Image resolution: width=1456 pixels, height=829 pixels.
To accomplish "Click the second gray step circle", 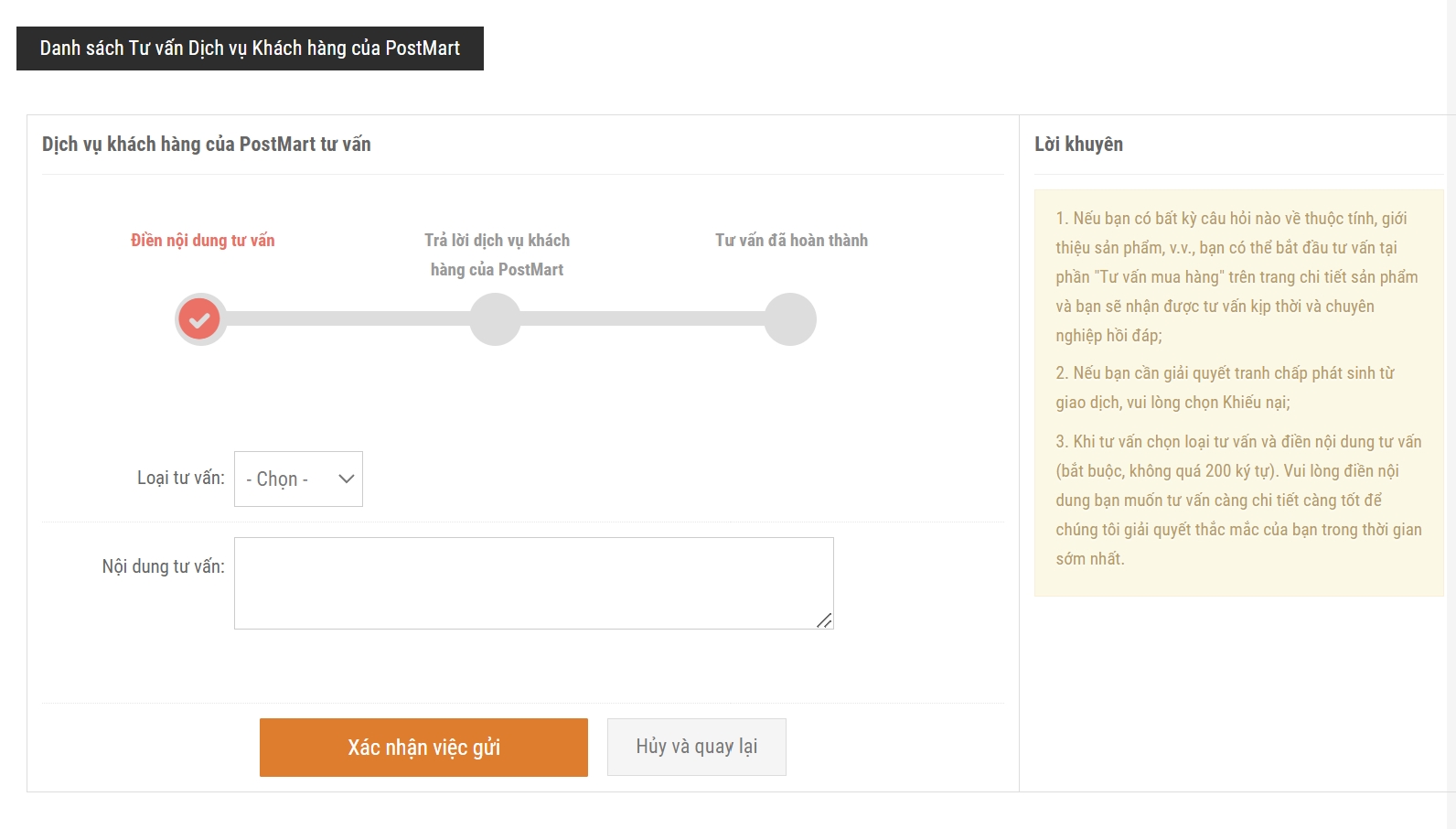I will [x=495, y=319].
